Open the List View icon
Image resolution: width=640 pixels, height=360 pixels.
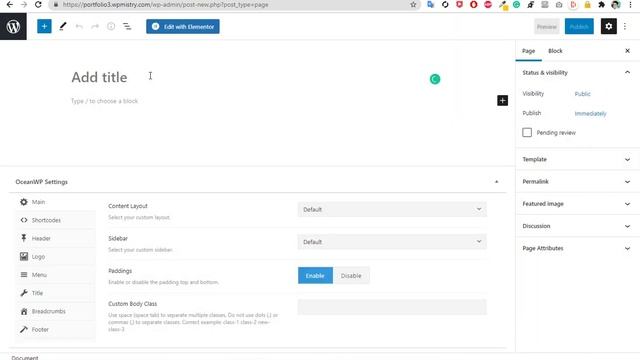point(127,27)
